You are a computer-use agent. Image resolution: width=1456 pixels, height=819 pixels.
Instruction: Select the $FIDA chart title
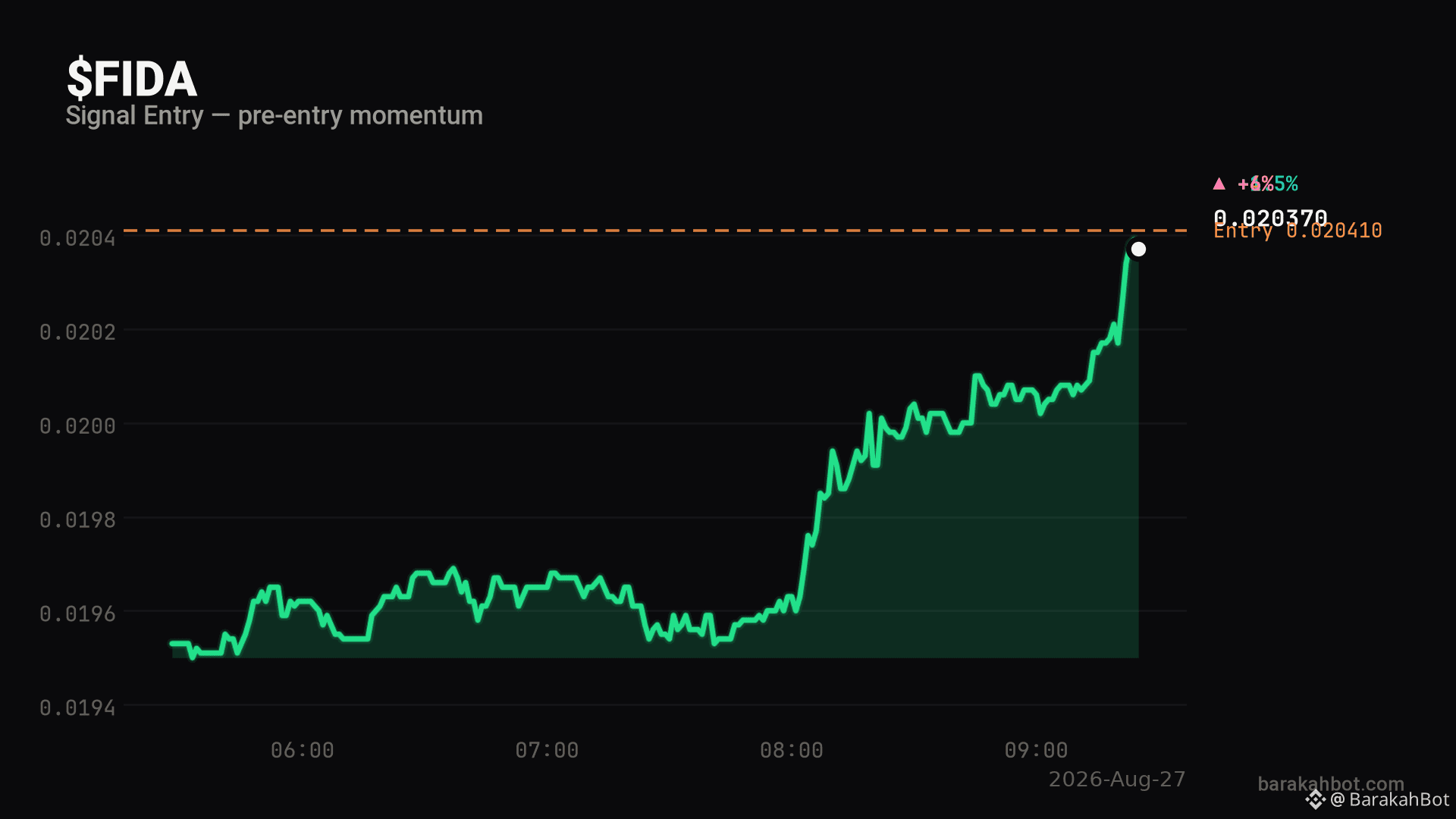pyautogui.click(x=132, y=79)
